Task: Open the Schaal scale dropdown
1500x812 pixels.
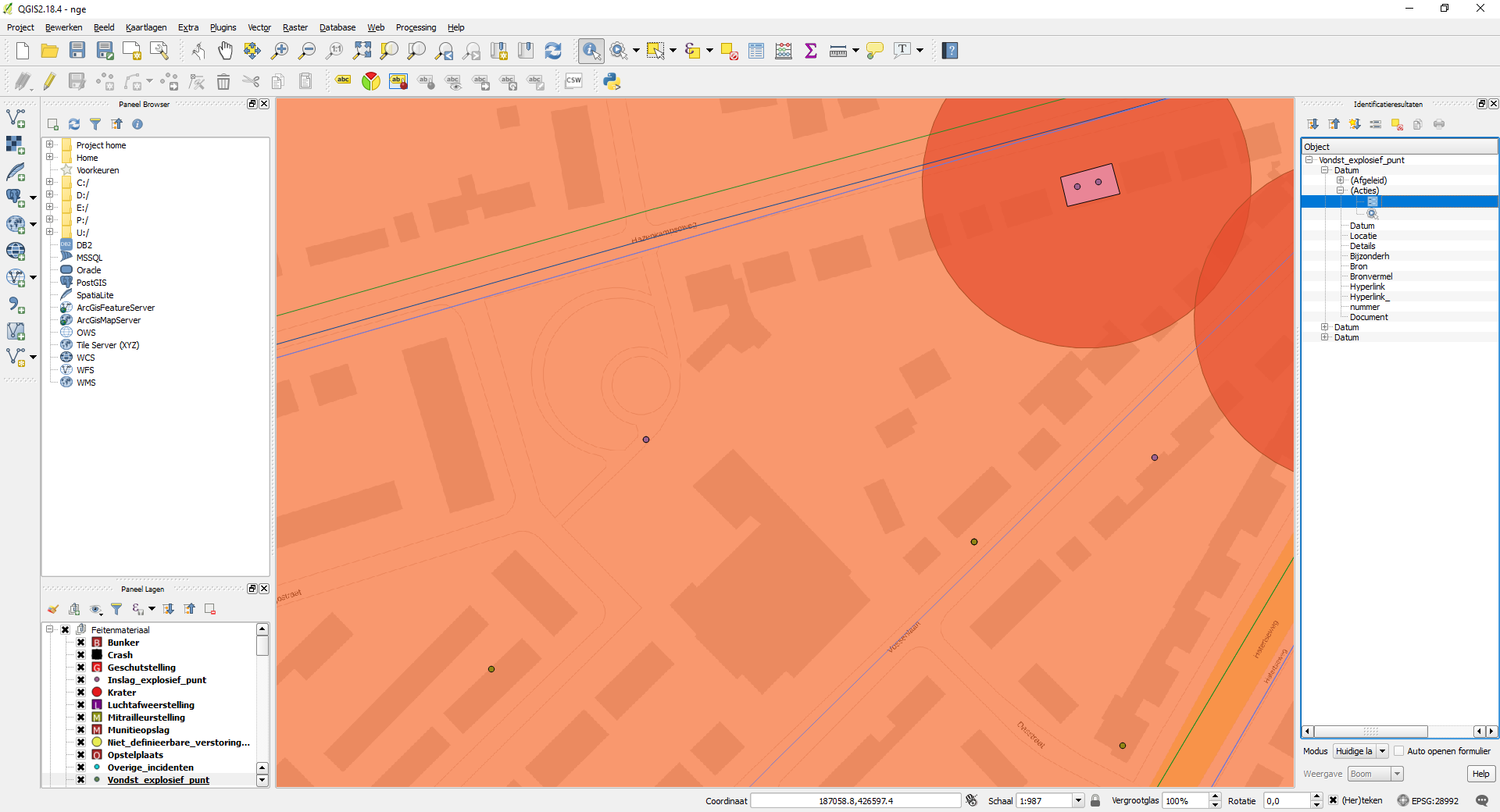Action: coord(1078,800)
